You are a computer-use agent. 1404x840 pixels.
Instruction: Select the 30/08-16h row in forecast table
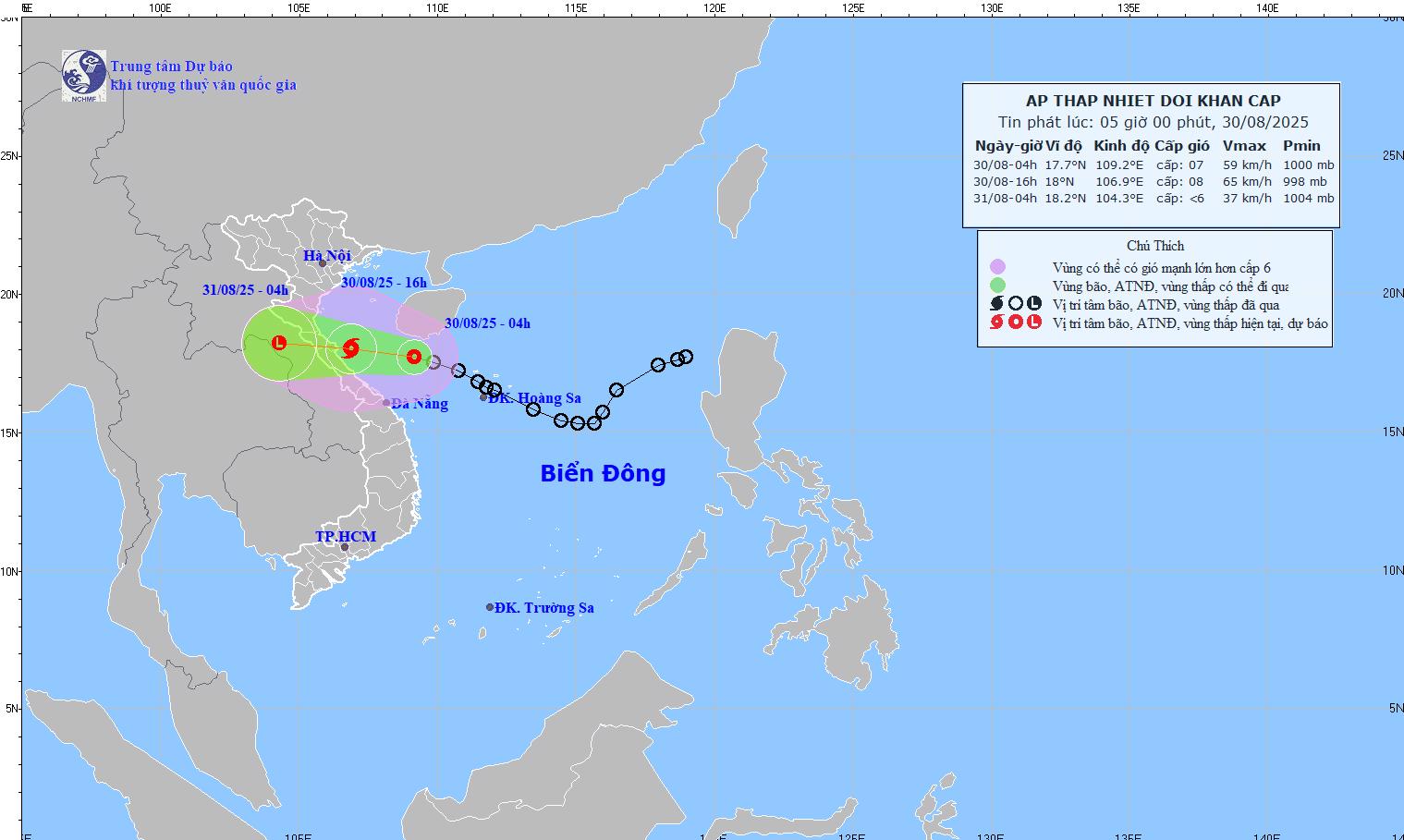pos(1153,182)
